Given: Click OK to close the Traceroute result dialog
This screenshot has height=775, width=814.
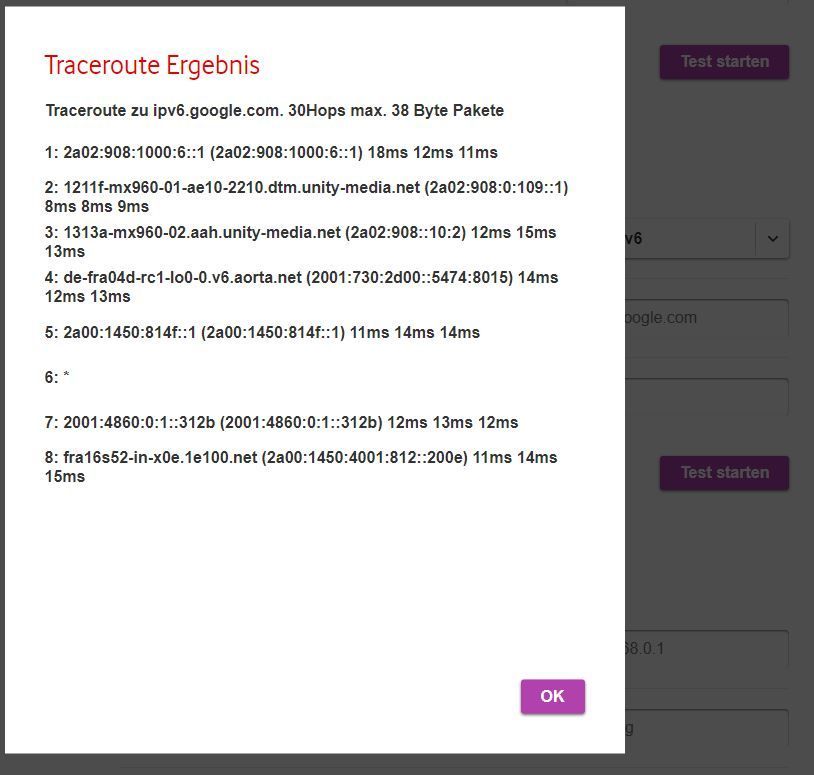Looking at the screenshot, I should click(552, 696).
